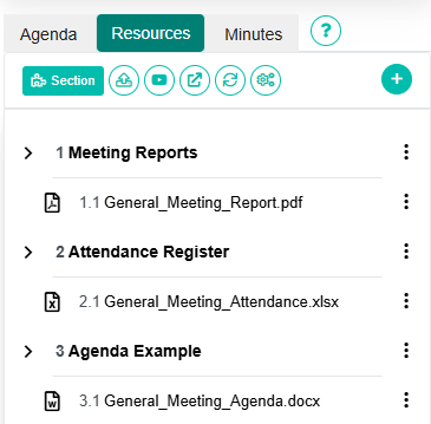Switch to the Minutes tab
The height and width of the screenshot is (424, 431).
253,34
